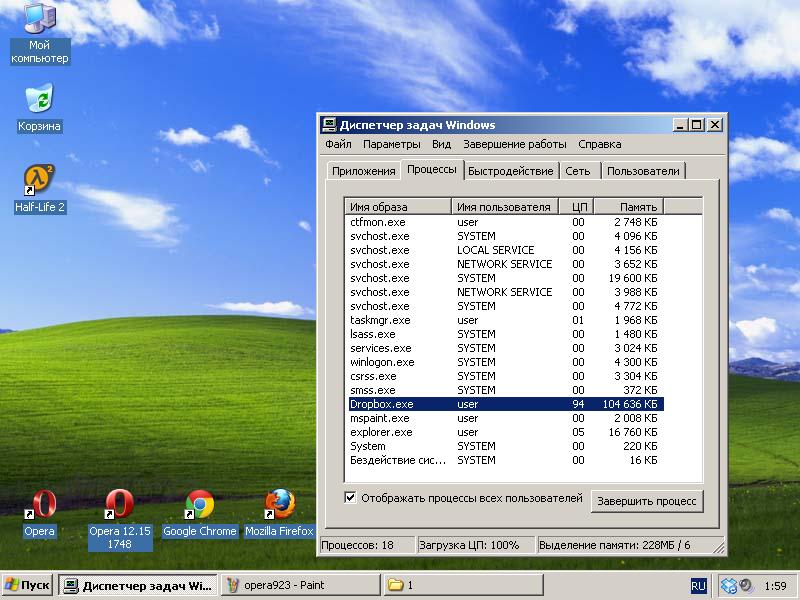Toggle the show processes of all users checkbox
The height and width of the screenshot is (600, 800).
(x=350, y=497)
